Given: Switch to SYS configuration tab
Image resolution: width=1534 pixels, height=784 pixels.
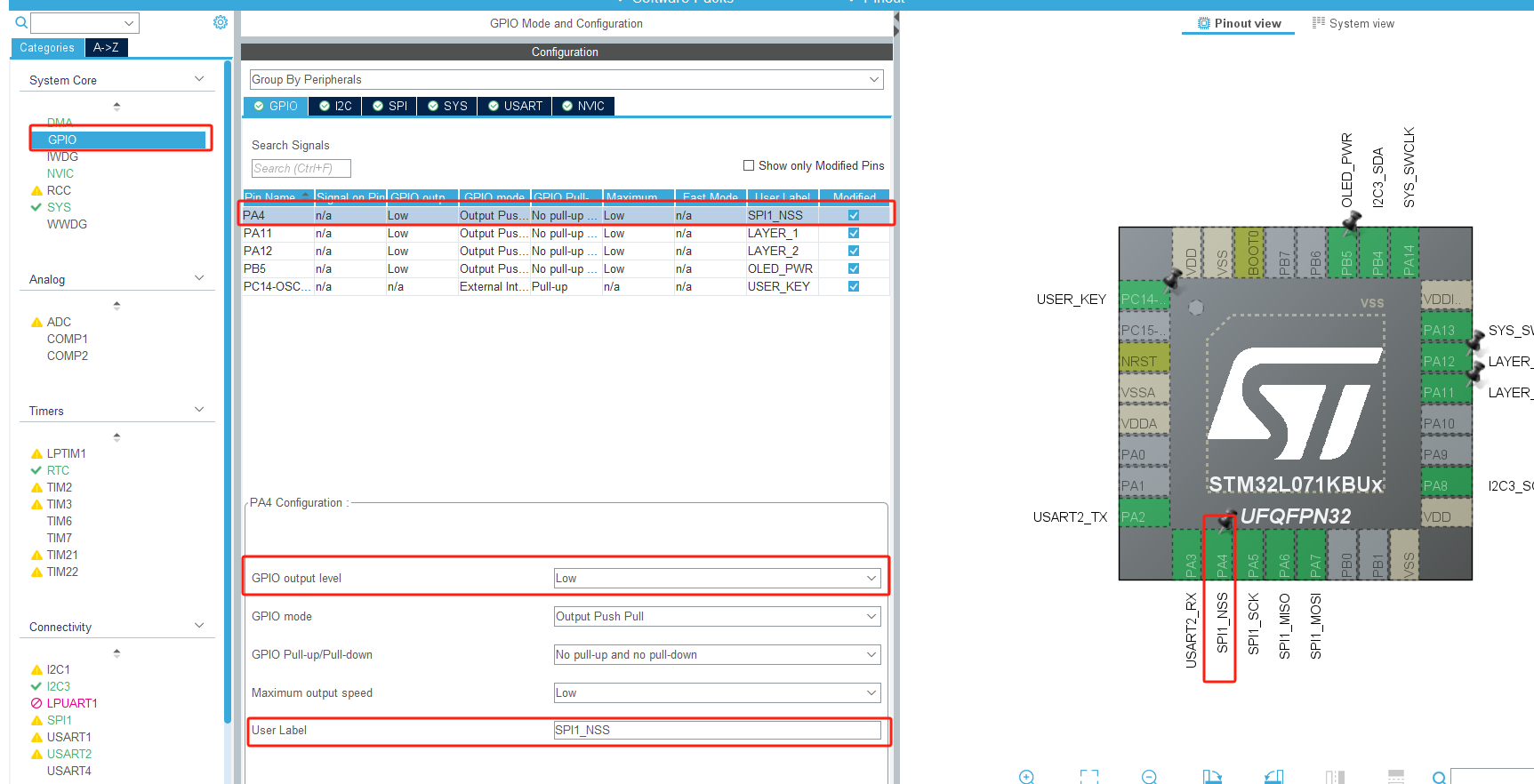Looking at the screenshot, I should point(447,106).
